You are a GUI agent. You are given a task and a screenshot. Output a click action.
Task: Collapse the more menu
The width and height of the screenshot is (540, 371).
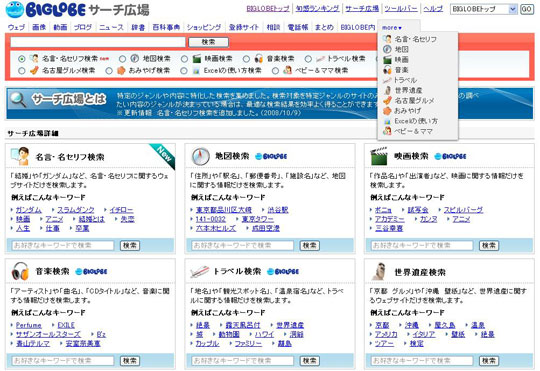click(392, 28)
